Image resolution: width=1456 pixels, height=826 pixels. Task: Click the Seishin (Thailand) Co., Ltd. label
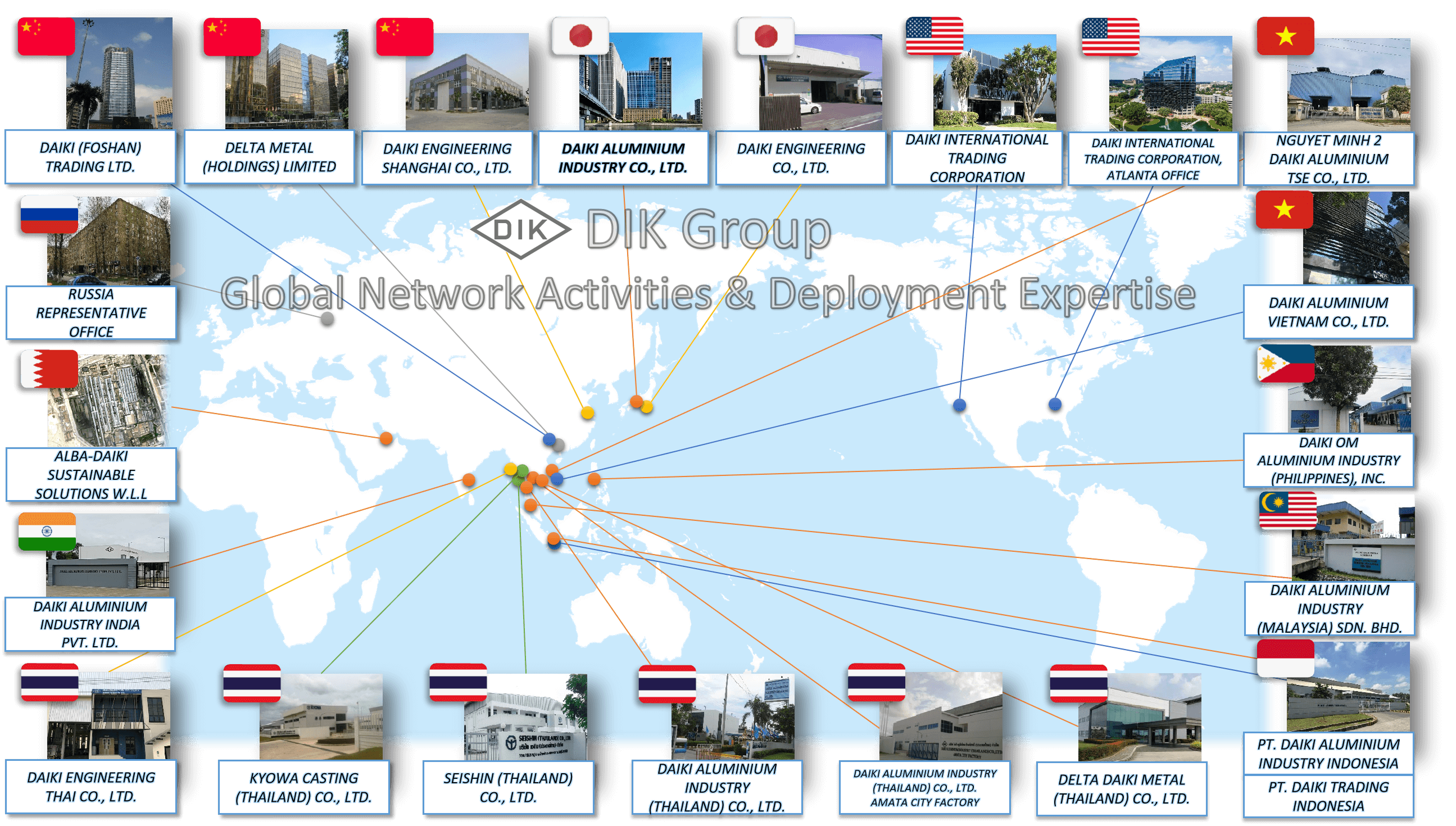click(x=507, y=787)
